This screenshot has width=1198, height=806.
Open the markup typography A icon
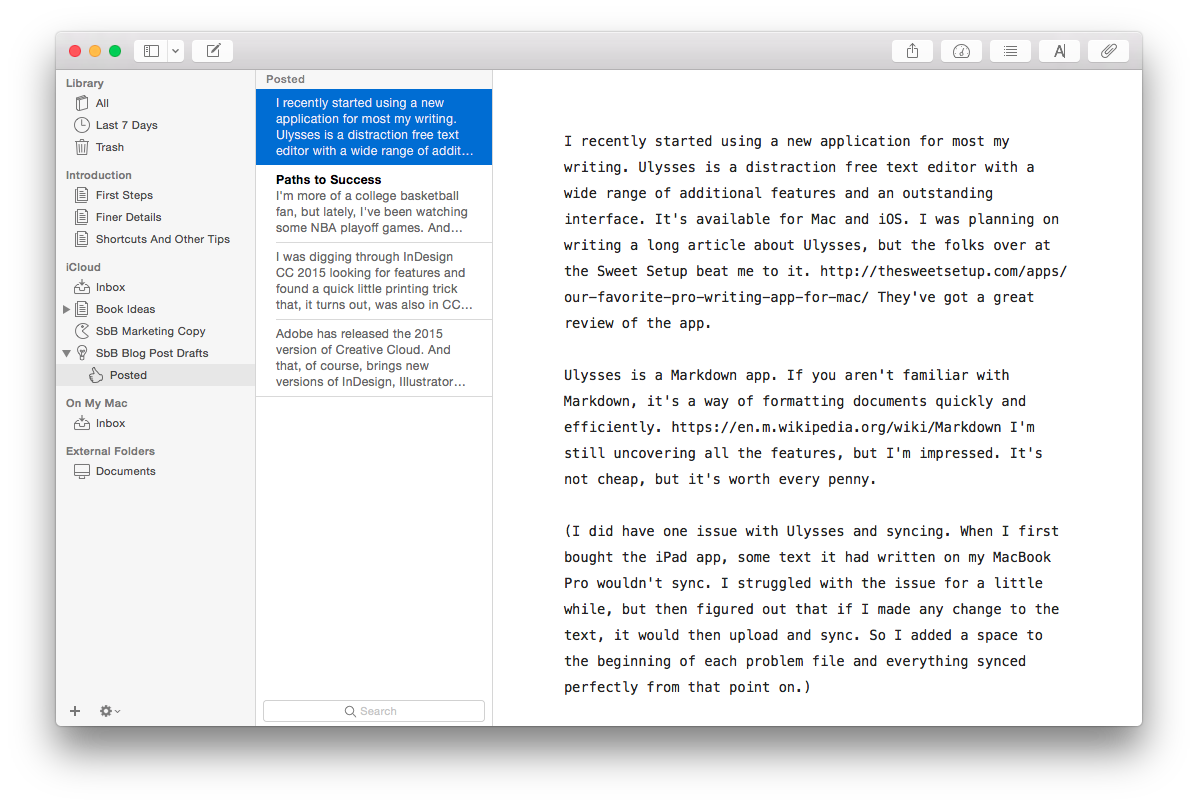1059,51
